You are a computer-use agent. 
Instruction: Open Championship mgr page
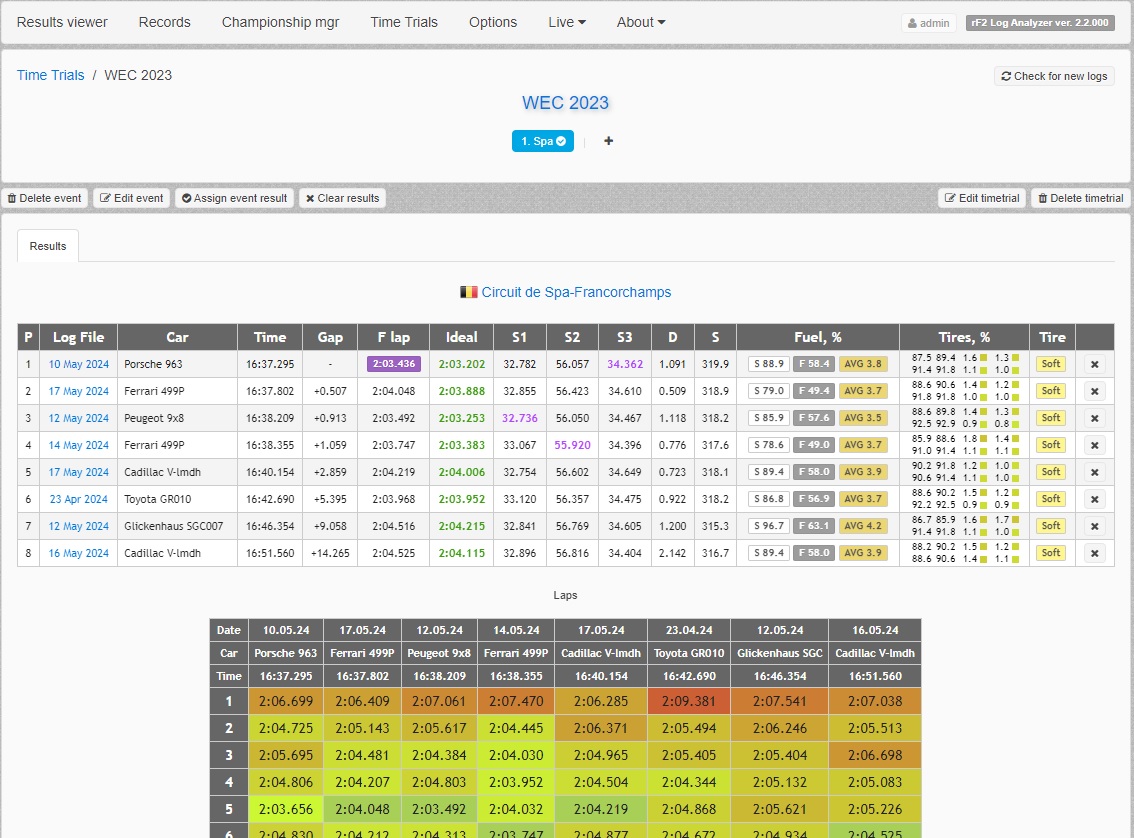click(281, 22)
